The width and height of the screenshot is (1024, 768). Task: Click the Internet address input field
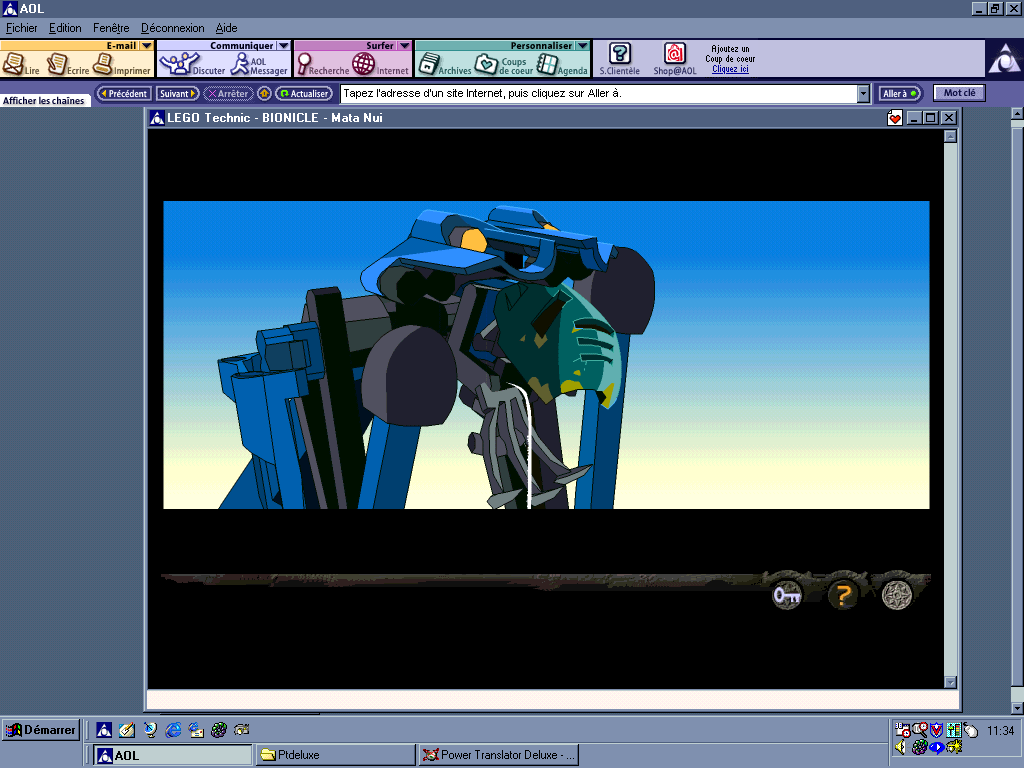[598, 93]
